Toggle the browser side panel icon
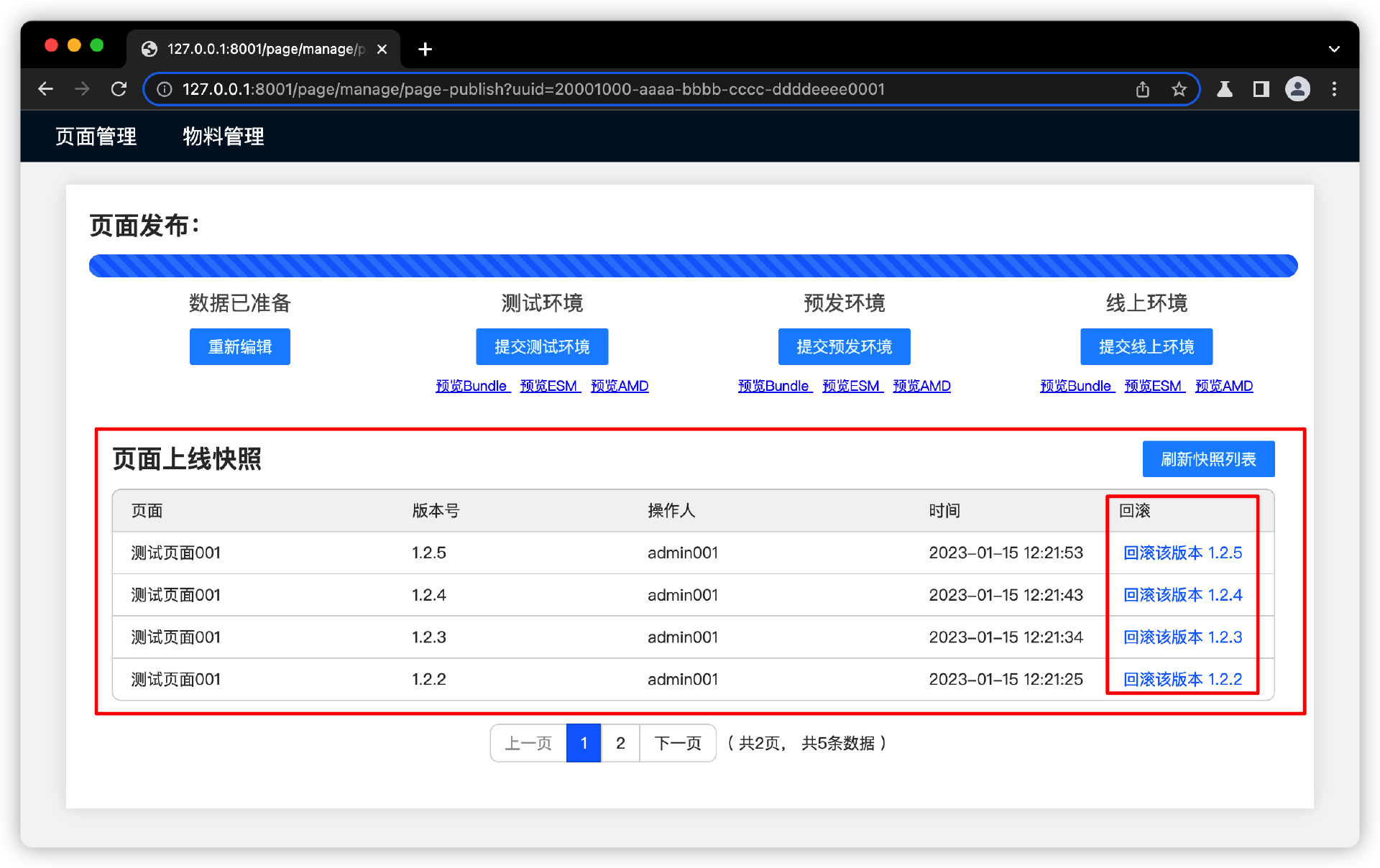Screen dimensions: 1380x868 (x=1261, y=89)
